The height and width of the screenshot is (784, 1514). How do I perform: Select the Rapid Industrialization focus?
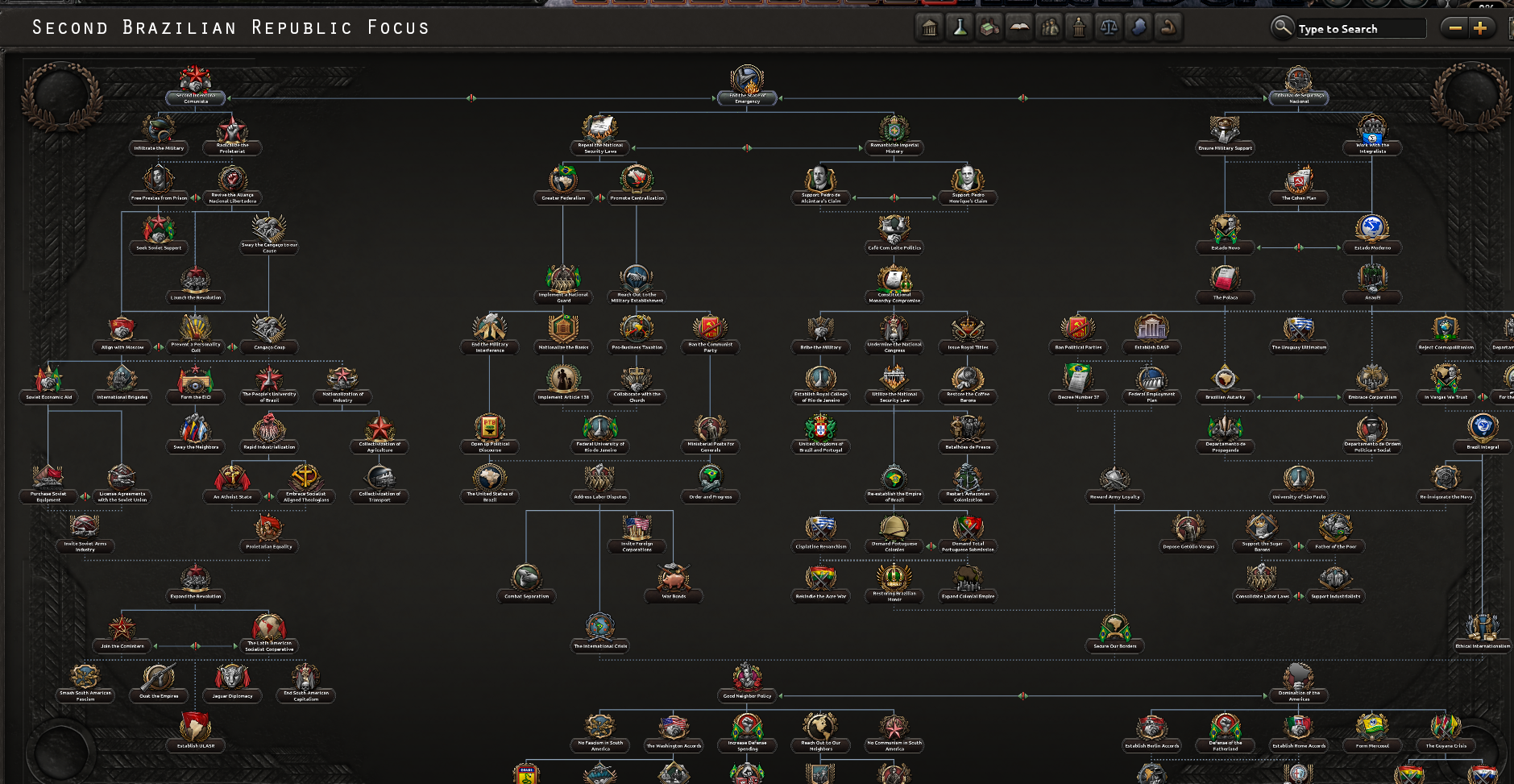point(269,433)
